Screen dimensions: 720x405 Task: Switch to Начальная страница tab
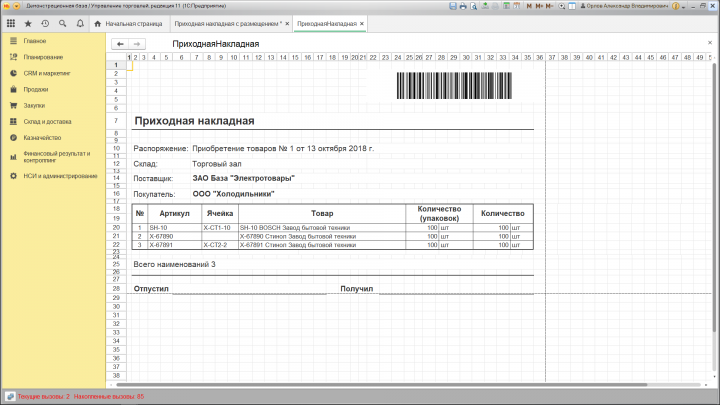click(x=129, y=23)
